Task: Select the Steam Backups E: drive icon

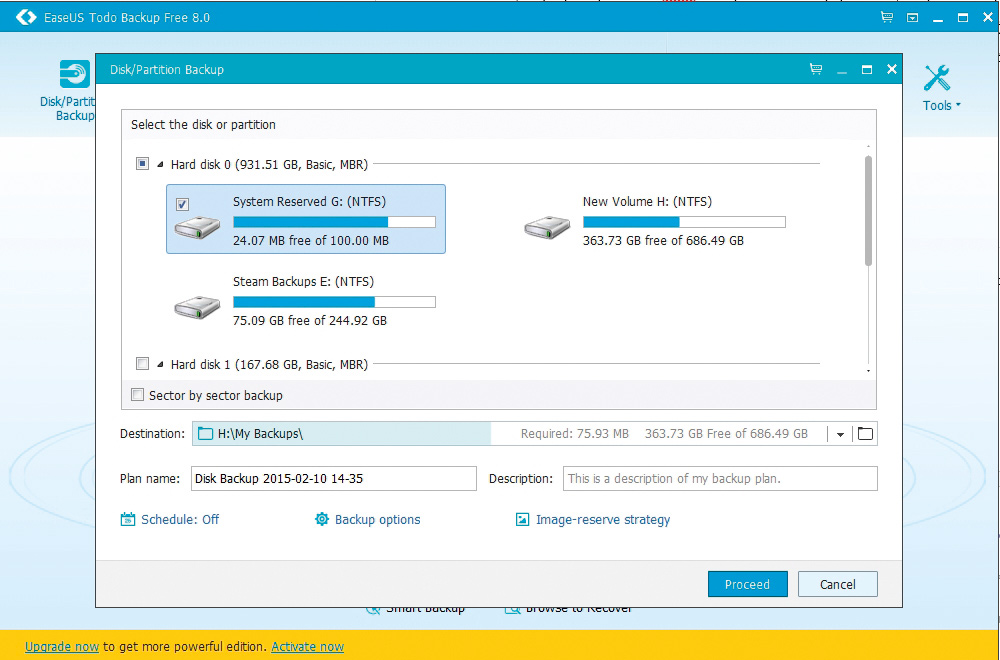Action: pyautogui.click(x=198, y=307)
